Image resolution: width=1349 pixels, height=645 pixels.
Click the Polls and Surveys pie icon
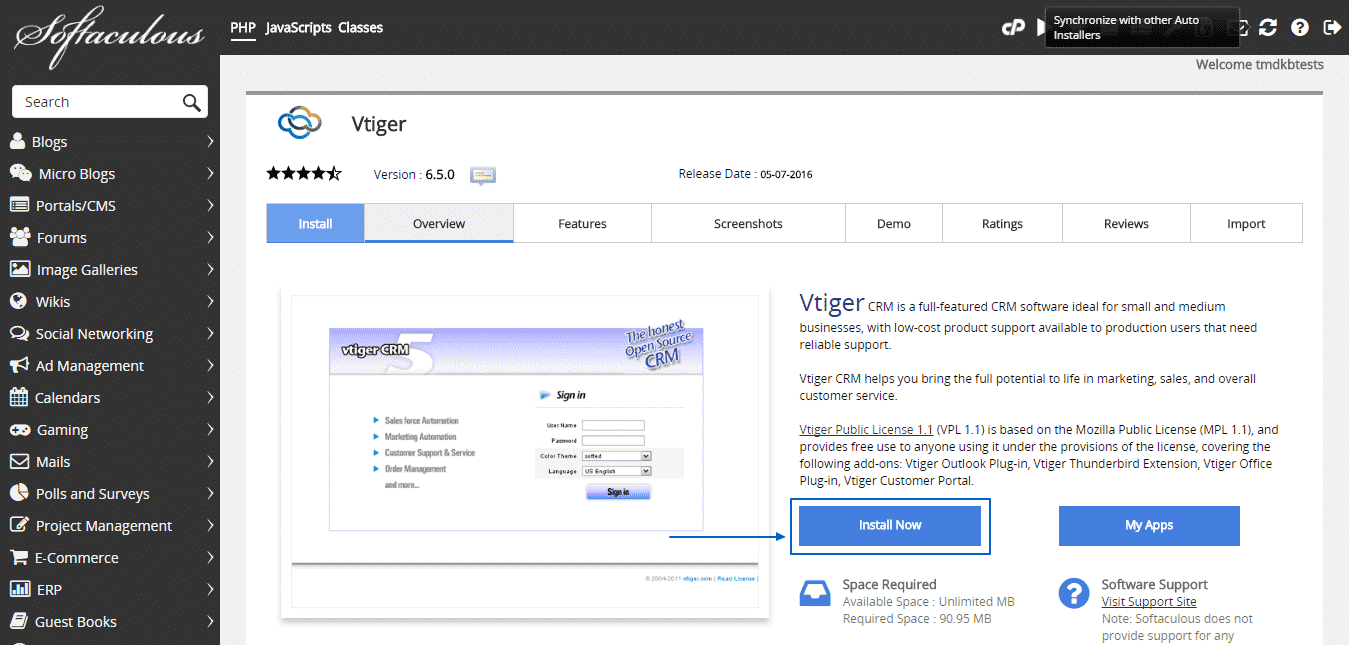(x=18, y=493)
